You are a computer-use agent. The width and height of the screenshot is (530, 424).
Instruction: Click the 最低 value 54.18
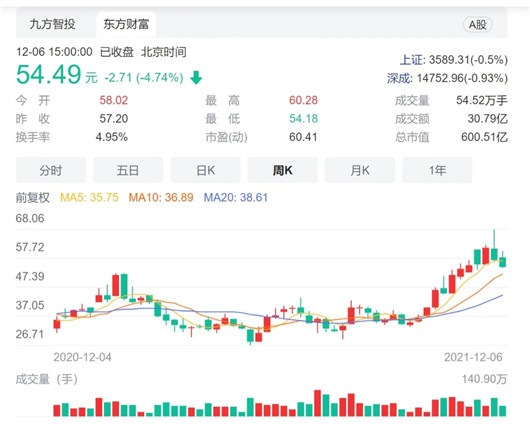pyautogui.click(x=303, y=118)
